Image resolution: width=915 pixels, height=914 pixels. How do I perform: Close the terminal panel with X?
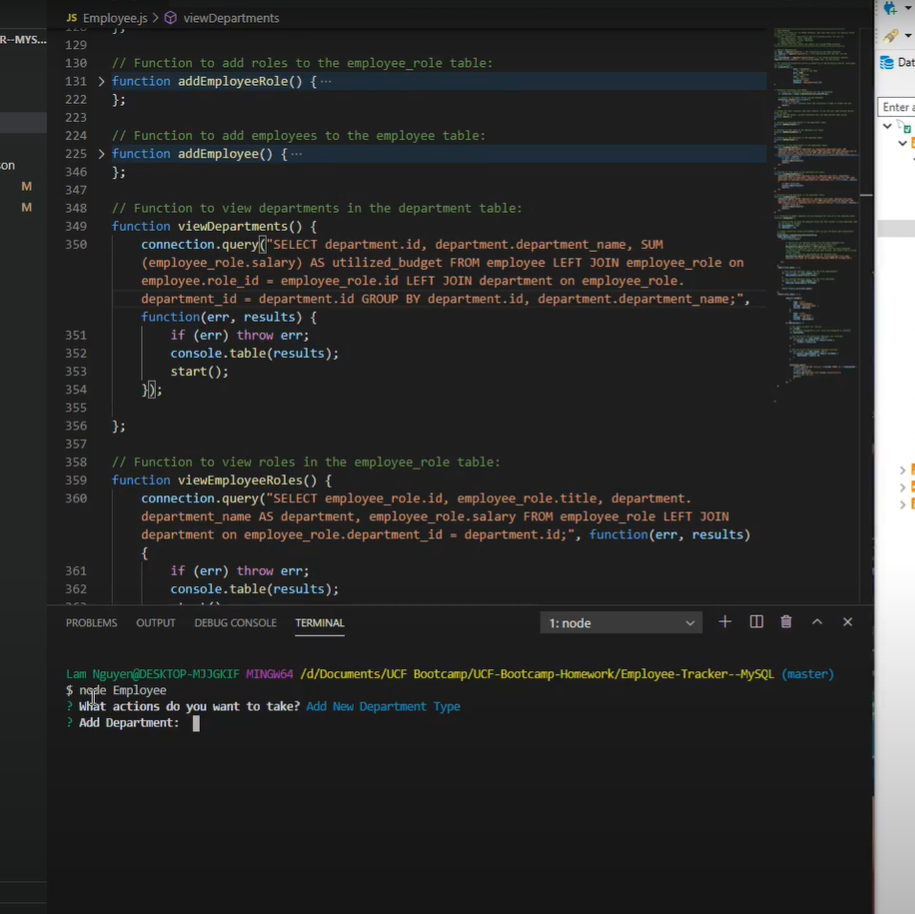(x=847, y=622)
